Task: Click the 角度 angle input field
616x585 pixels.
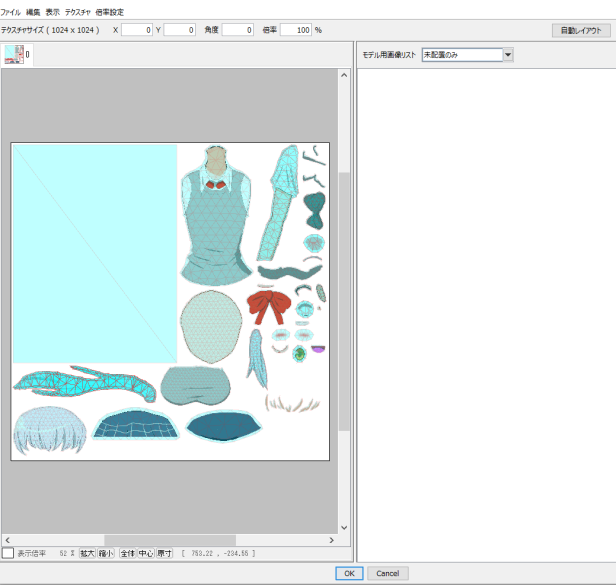Action: (238, 30)
